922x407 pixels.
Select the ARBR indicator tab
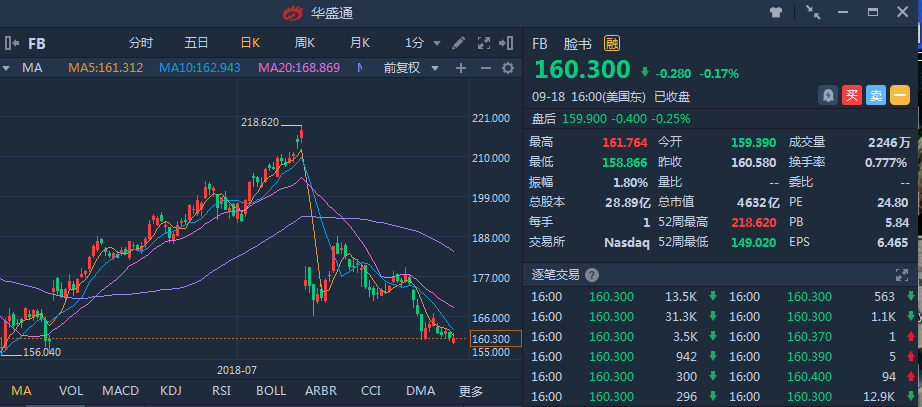[x=321, y=391]
